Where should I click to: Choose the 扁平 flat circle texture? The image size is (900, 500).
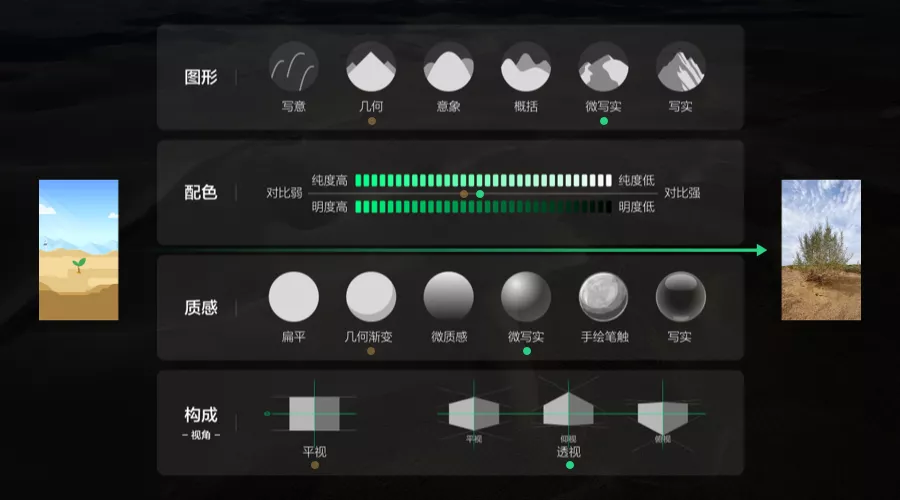point(293,297)
